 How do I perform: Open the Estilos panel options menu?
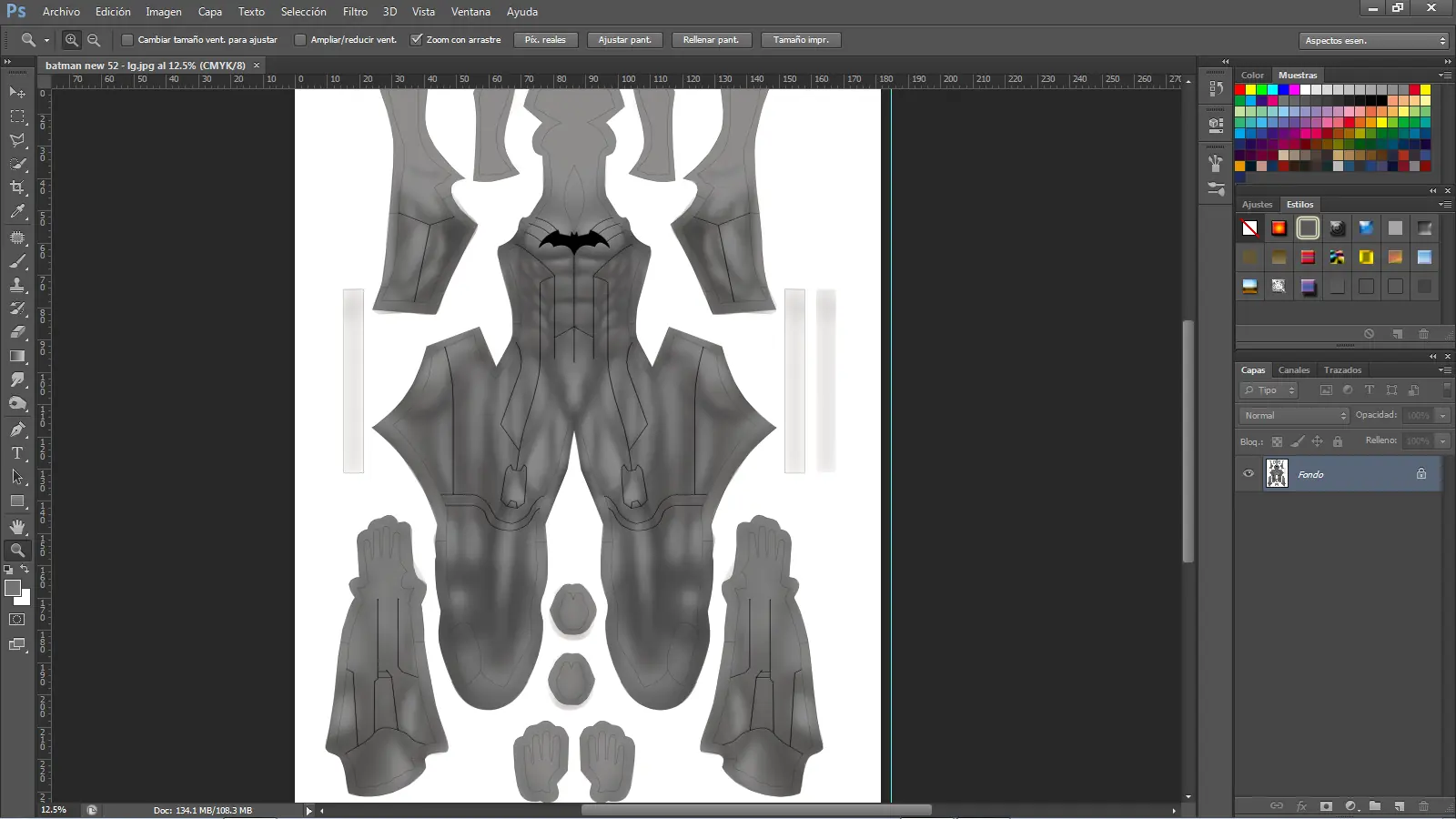1444,205
